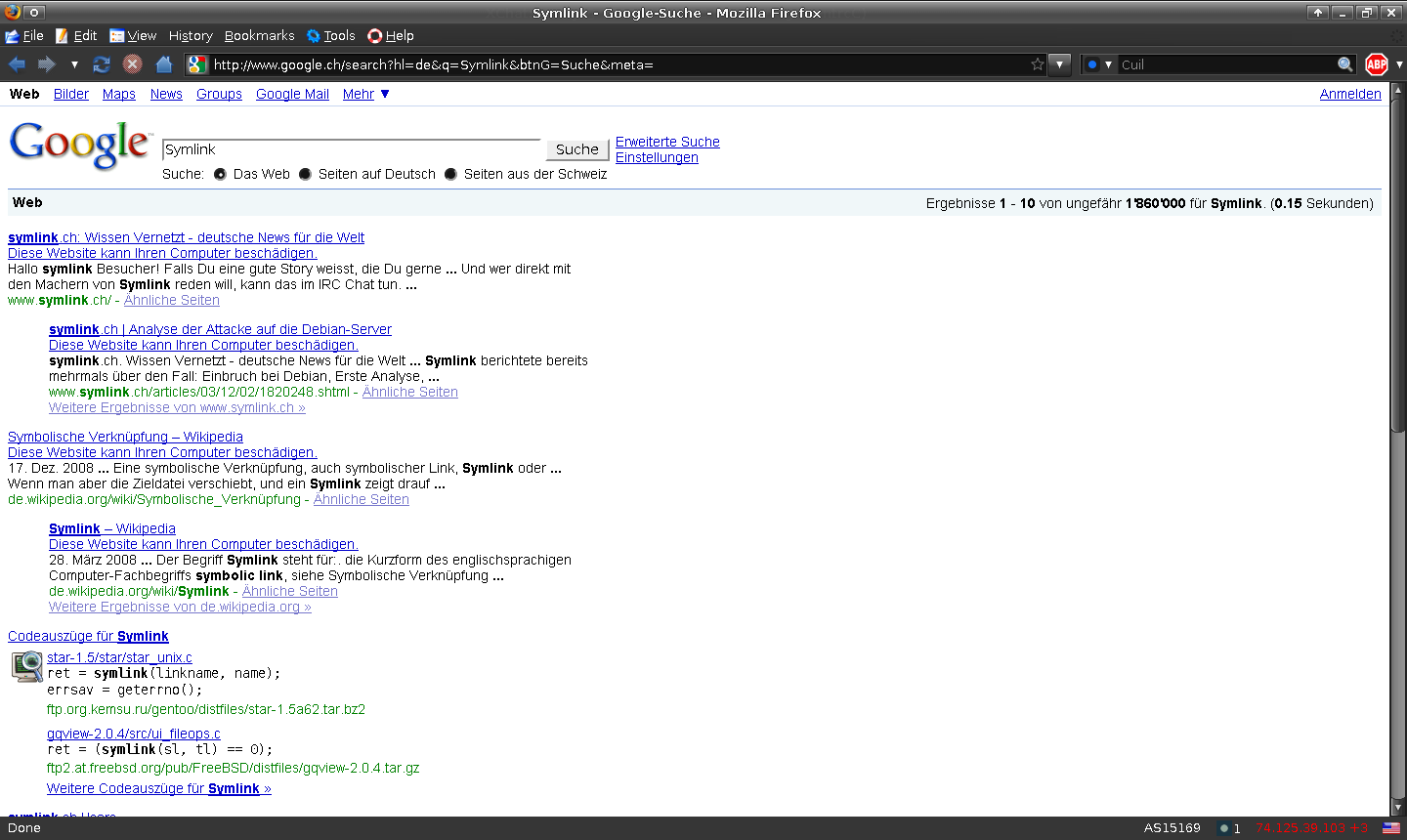Open the Tools menu
1407x840 pixels.
coord(330,36)
